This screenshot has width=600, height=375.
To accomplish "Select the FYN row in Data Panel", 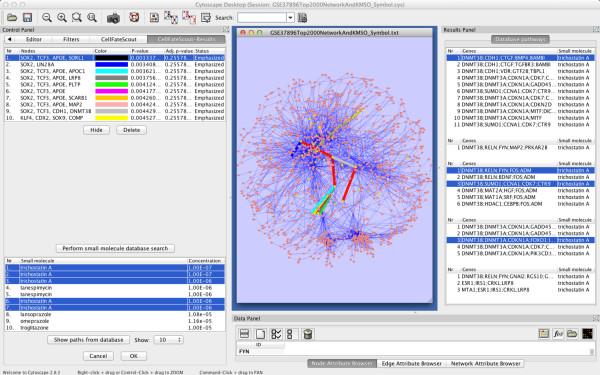I will (x=413, y=351).
